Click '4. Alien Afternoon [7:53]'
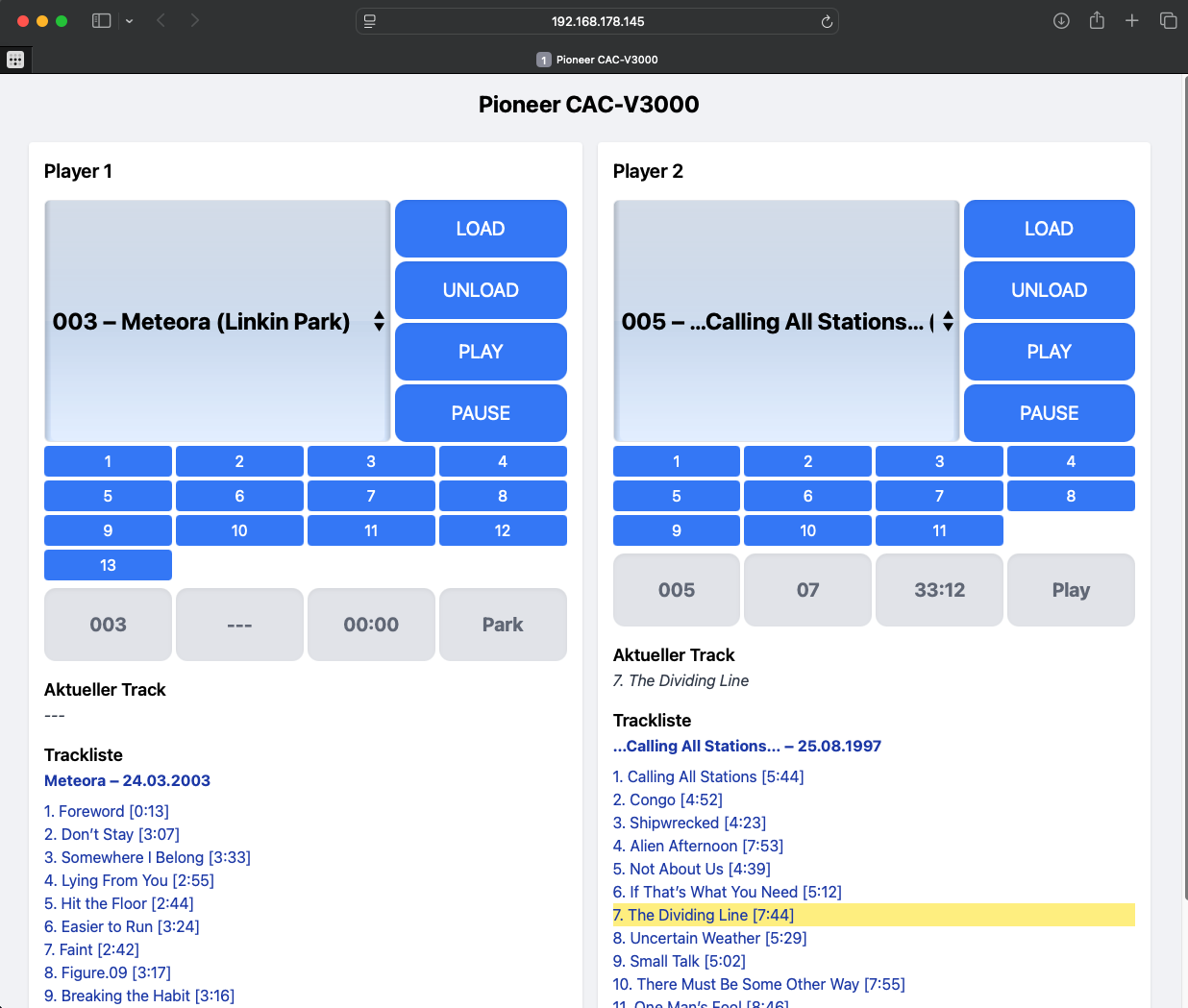The width and height of the screenshot is (1188, 1008). pyautogui.click(x=698, y=846)
